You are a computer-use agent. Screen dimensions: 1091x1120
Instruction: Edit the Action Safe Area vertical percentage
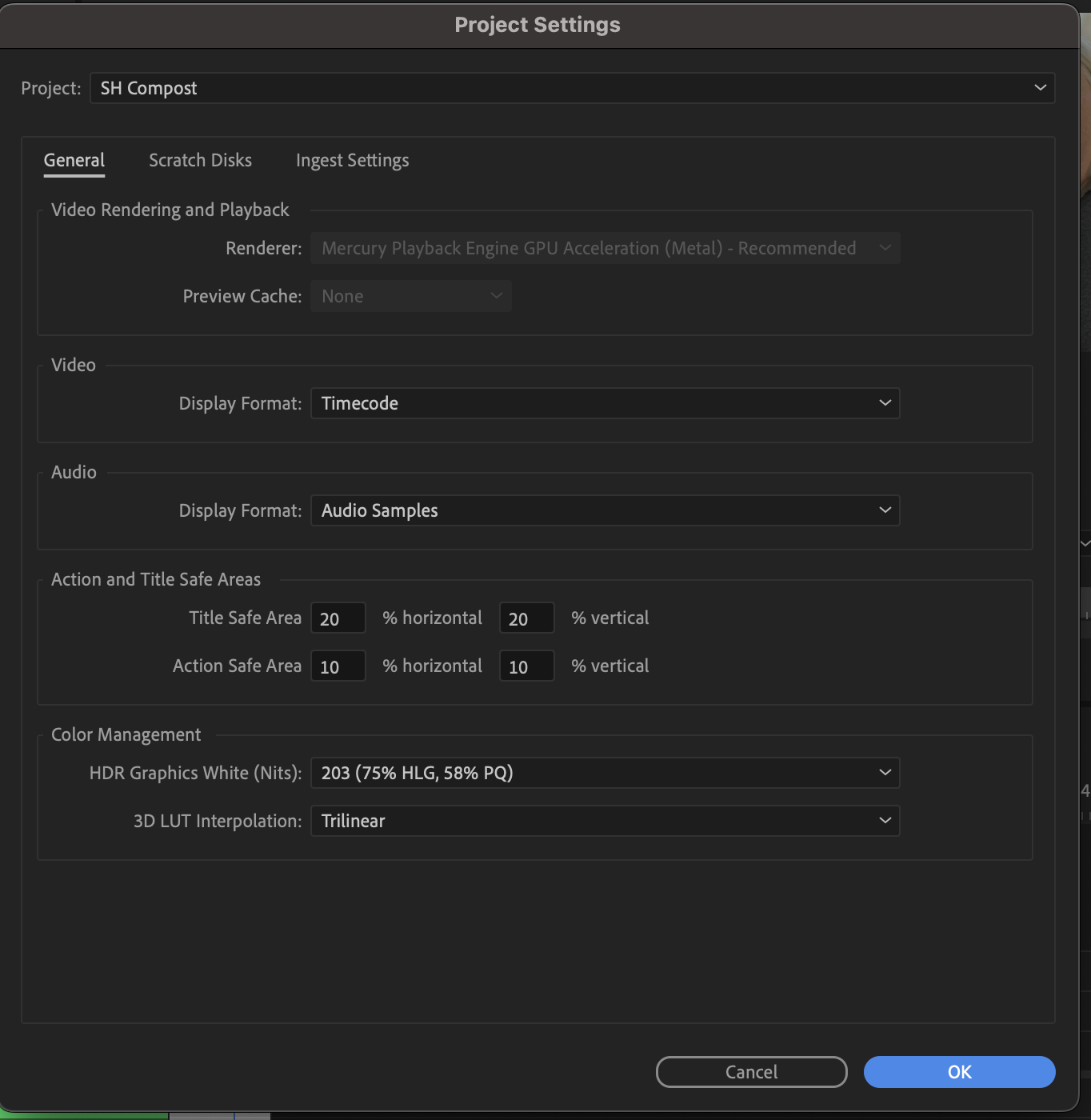pos(526,666)
